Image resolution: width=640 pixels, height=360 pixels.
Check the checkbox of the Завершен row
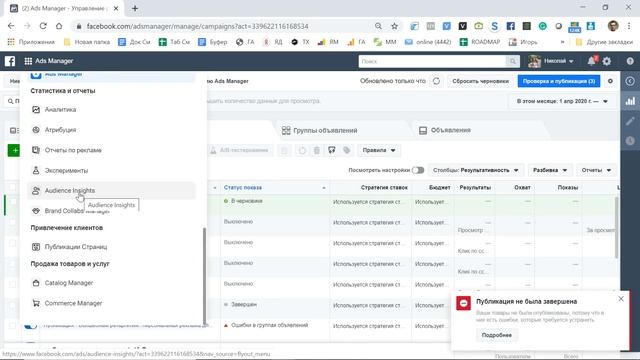pyautogui.click(x=13, y=305)
